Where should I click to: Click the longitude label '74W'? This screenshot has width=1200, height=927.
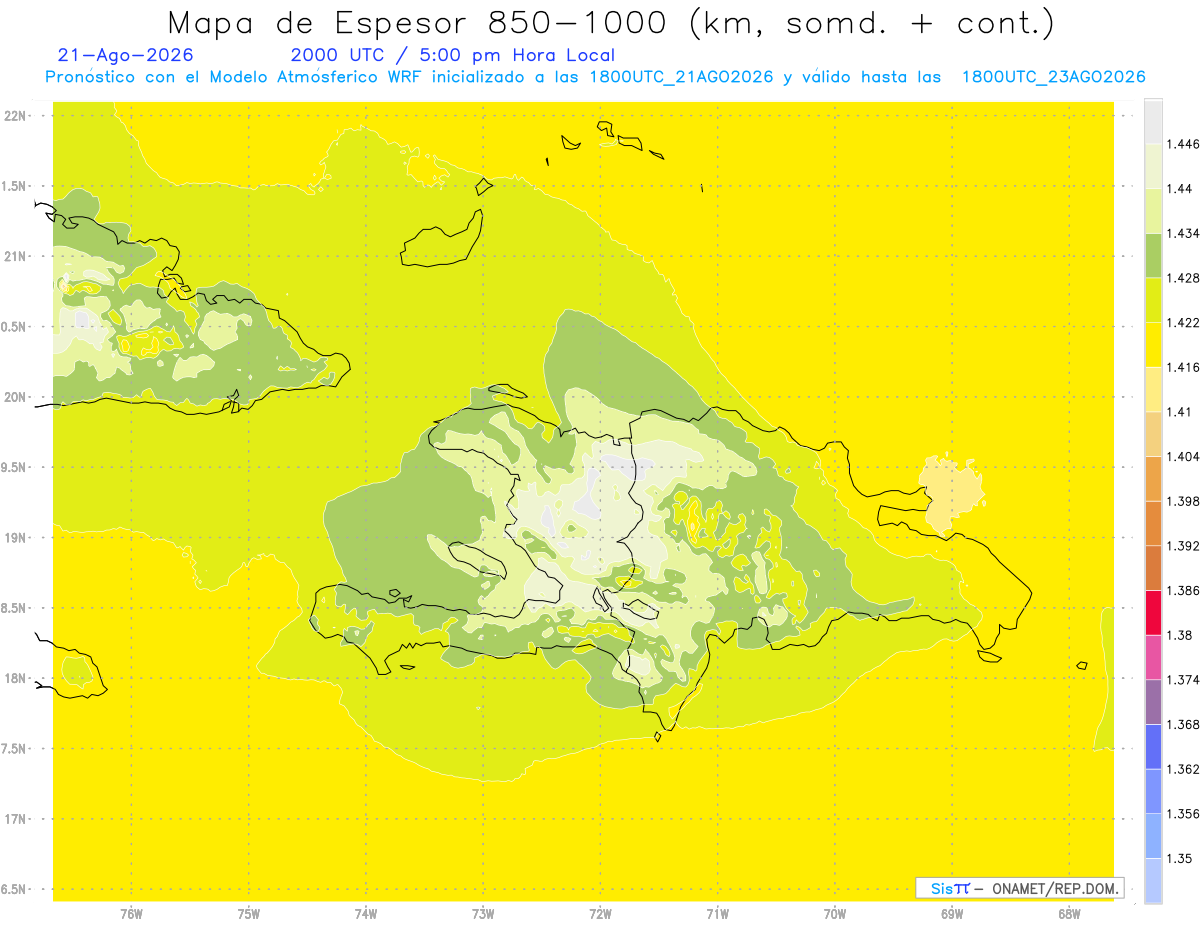366,914
